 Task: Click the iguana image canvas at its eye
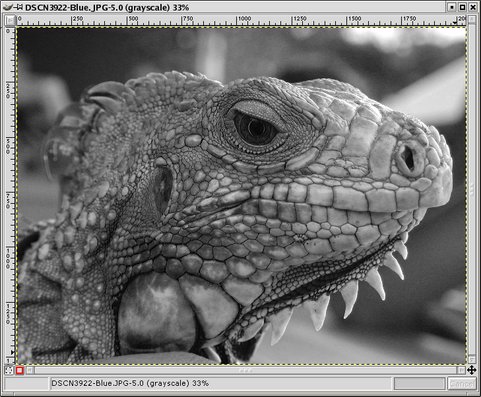pyautogui.click(x=256, y=128)
